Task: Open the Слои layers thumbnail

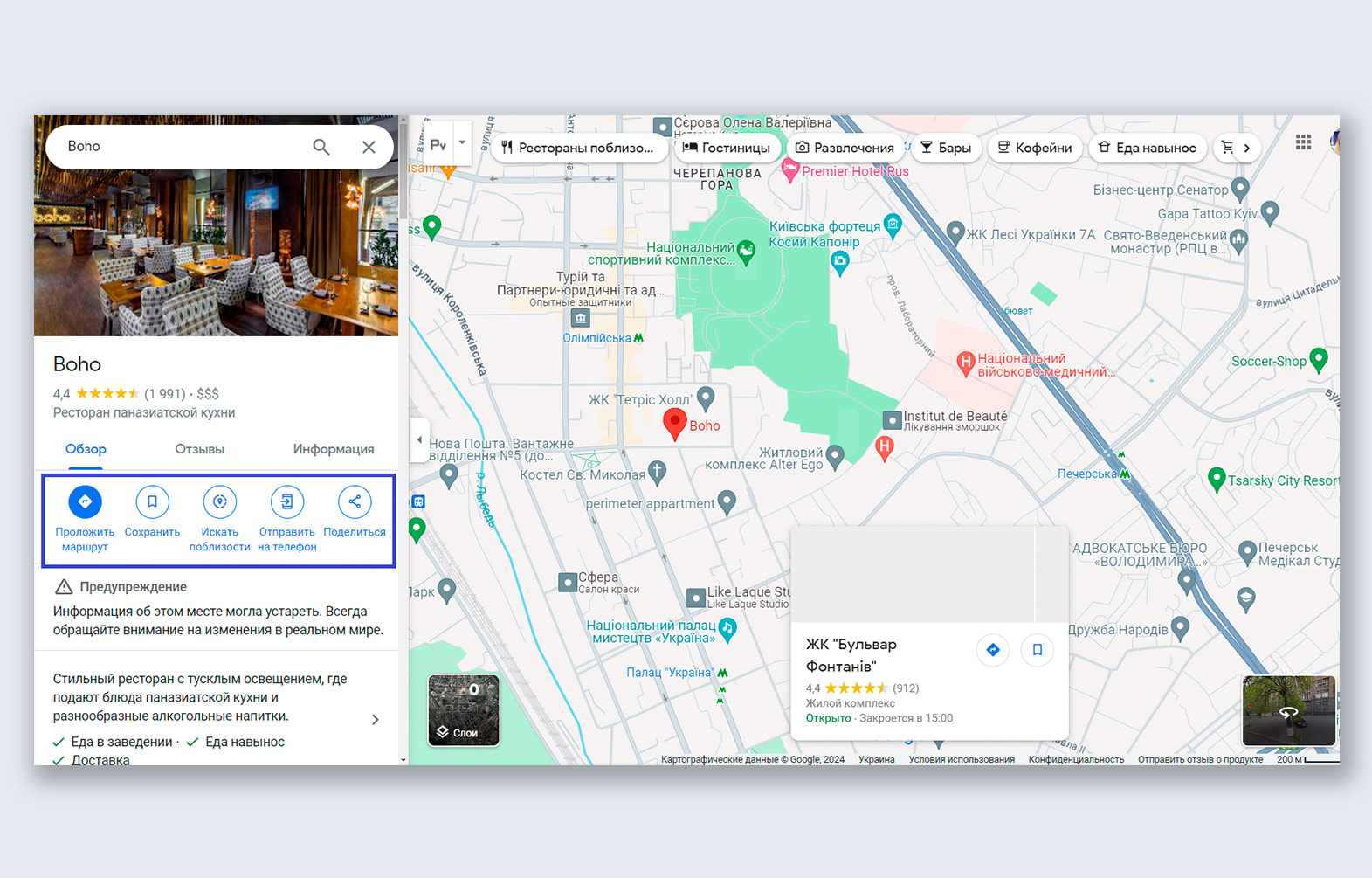Action: point(464,710)
